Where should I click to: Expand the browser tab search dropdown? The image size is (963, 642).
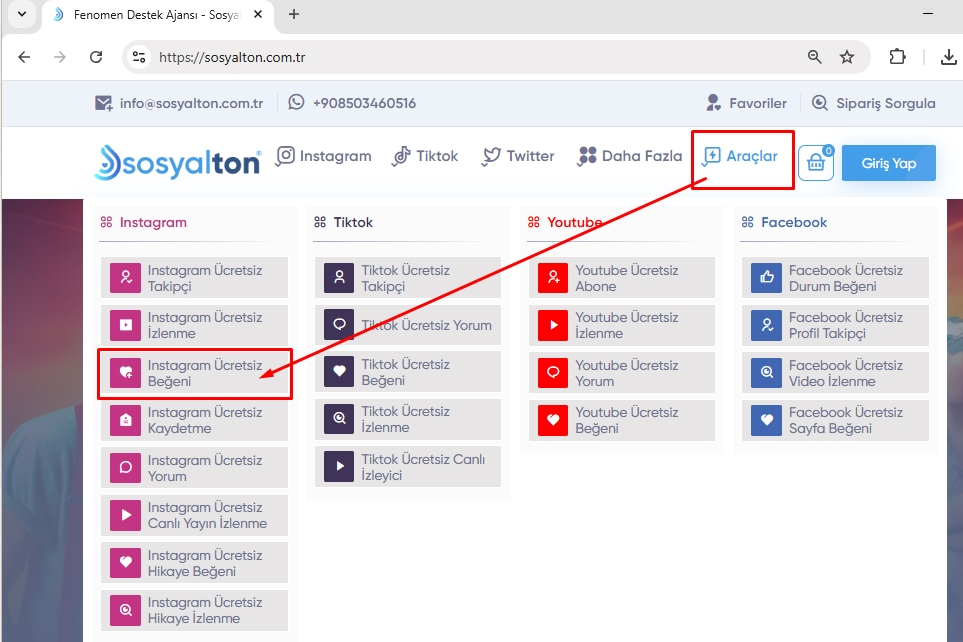pyautogui.click(x=22, y=14)
